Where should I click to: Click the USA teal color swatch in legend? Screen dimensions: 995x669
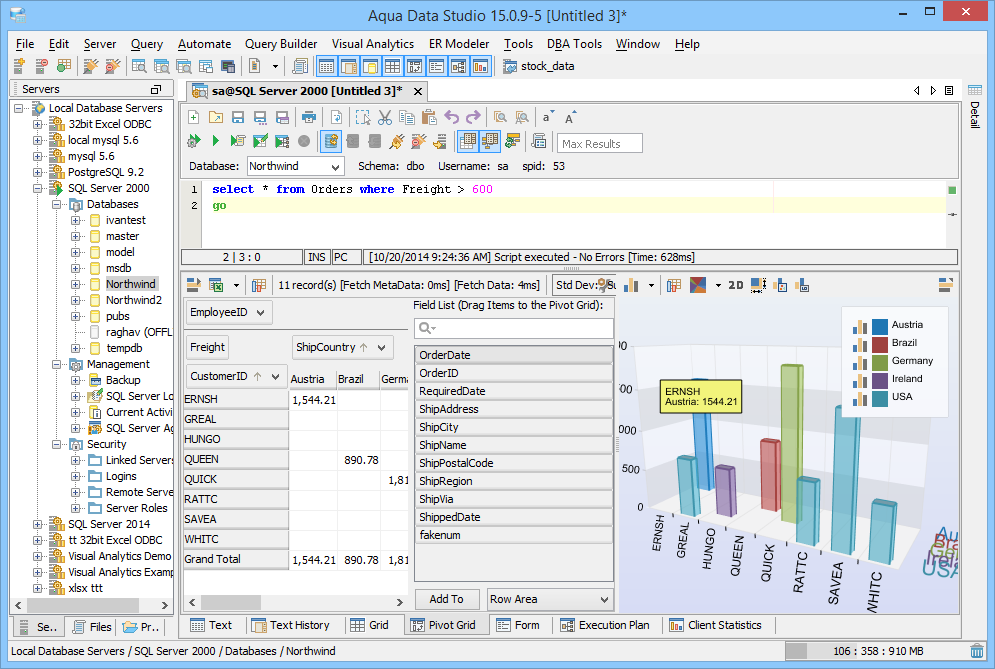click(880, 399)
